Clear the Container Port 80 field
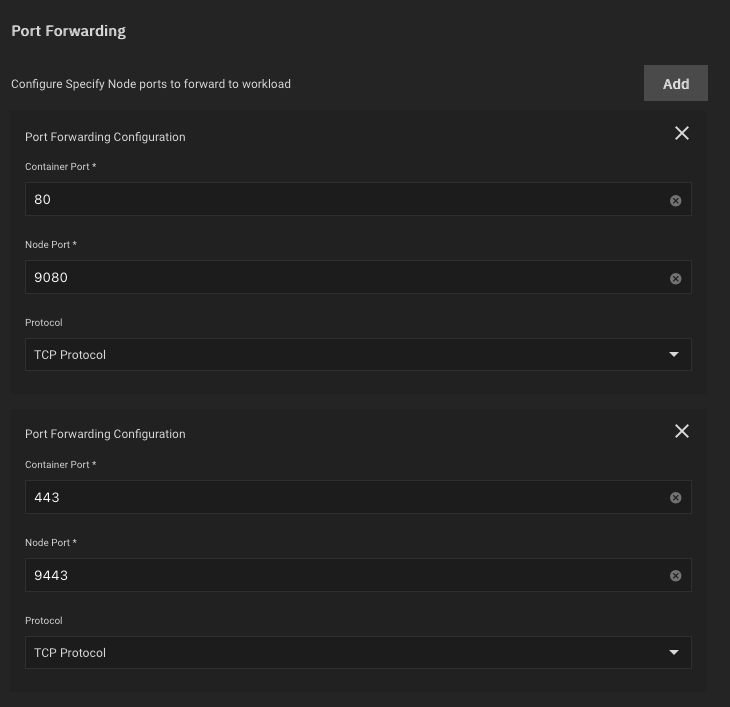The image size is (730, 707). tap(676, 201)
